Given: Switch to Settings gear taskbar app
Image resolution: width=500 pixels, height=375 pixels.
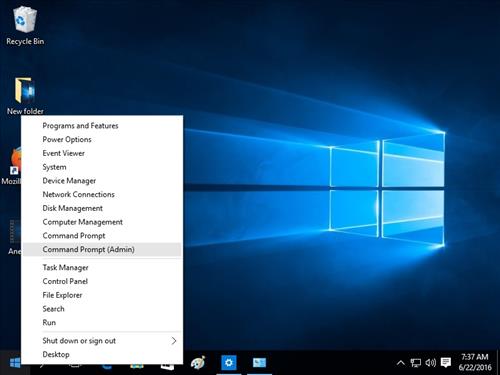Looking at the screenshot, I should coord(229,363).
